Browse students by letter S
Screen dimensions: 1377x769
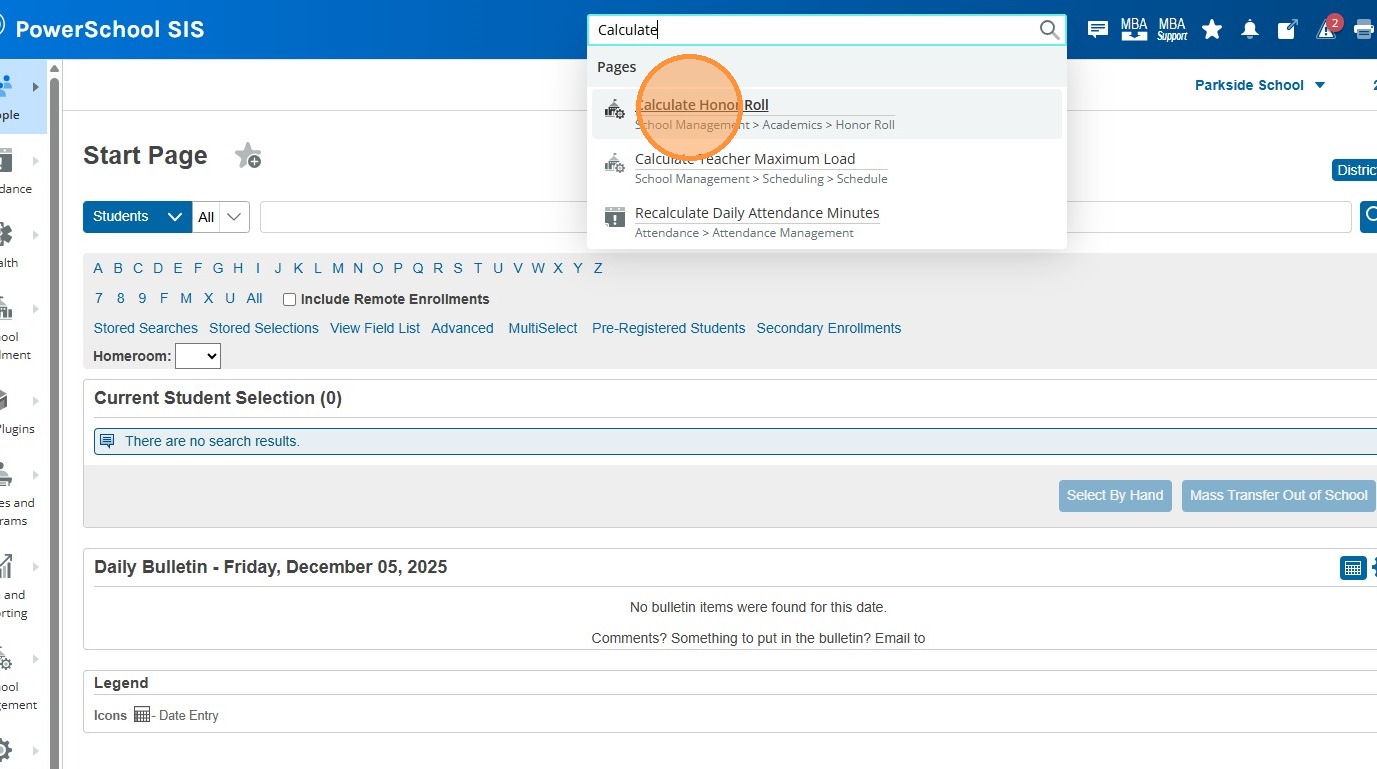tap(458, 268)
